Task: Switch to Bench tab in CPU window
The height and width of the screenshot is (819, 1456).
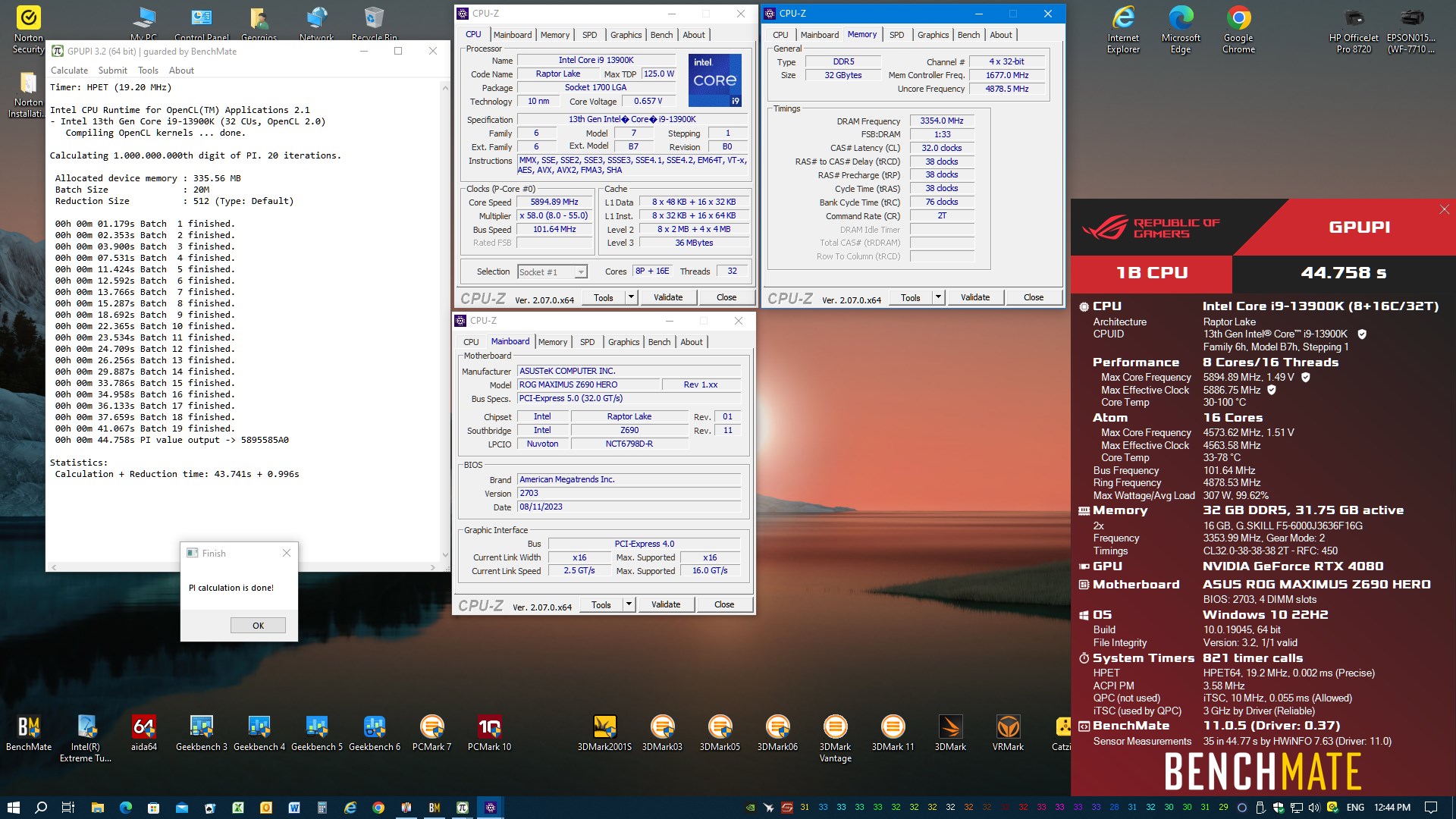Action: 661,35
